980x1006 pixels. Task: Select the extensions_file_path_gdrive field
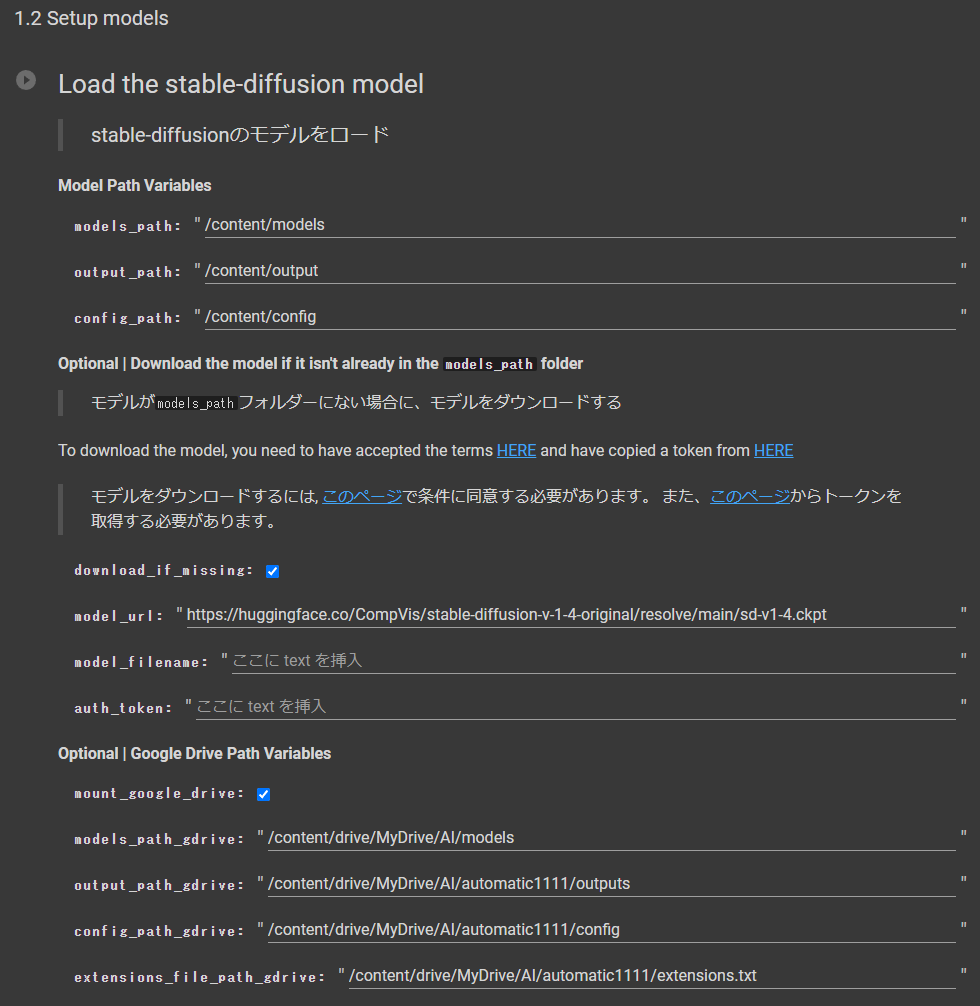pos(652,976)
